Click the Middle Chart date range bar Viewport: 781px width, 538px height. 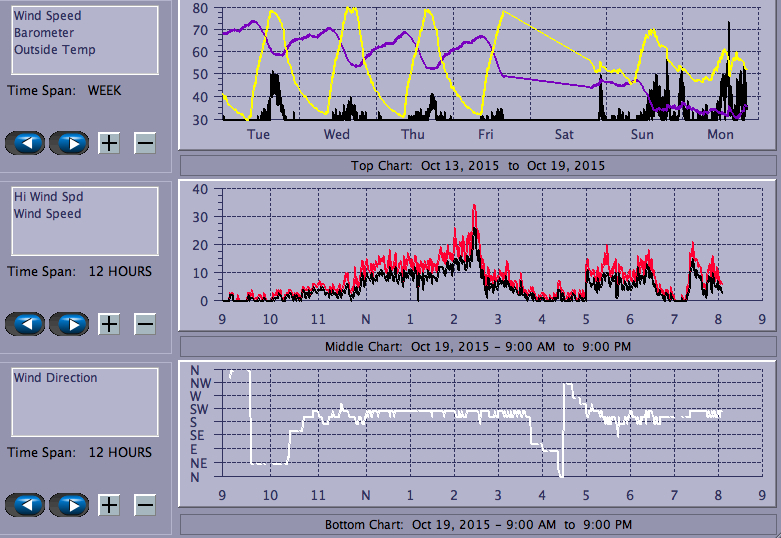[477, 347]
